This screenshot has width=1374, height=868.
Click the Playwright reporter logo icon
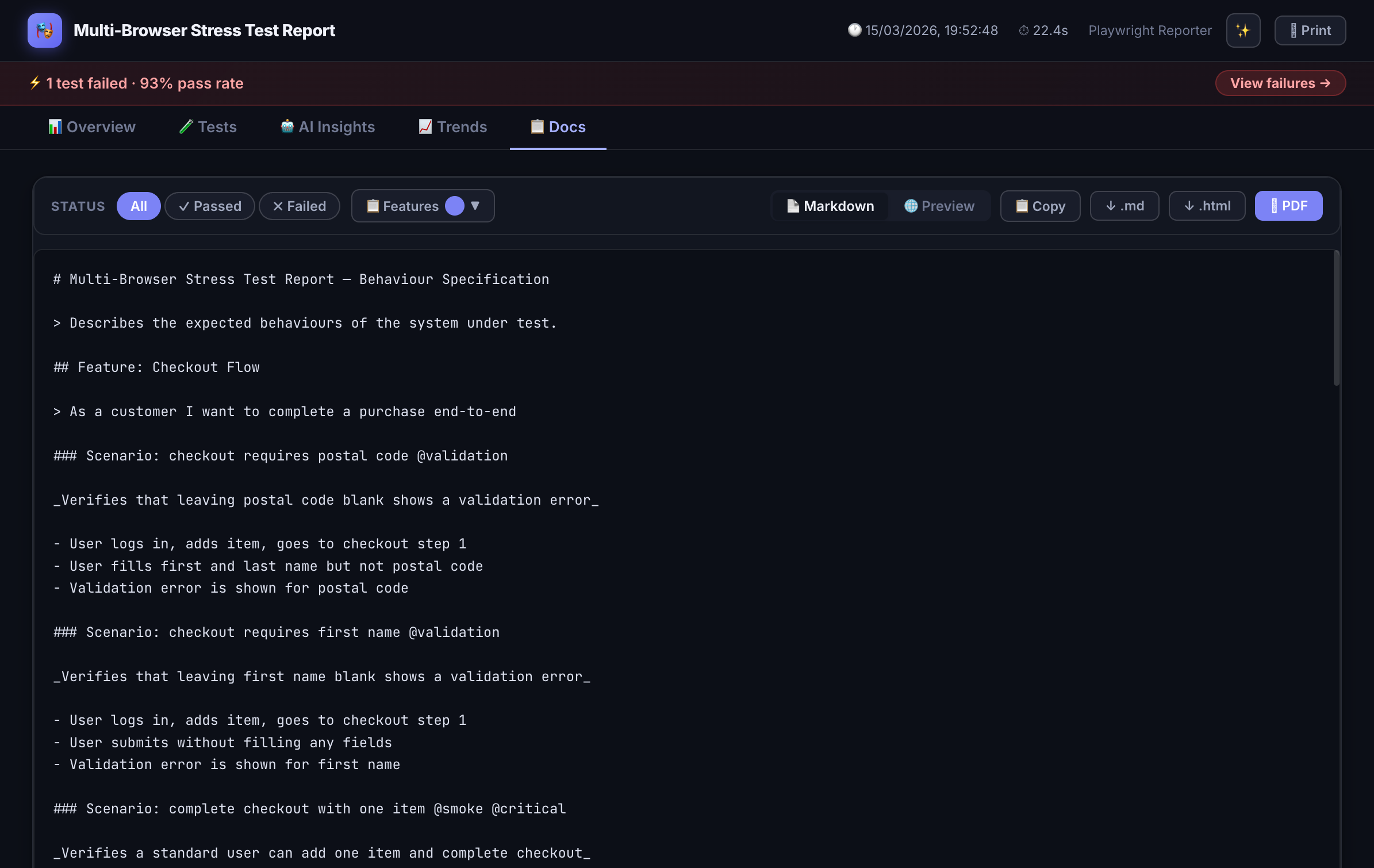(45, 30)
